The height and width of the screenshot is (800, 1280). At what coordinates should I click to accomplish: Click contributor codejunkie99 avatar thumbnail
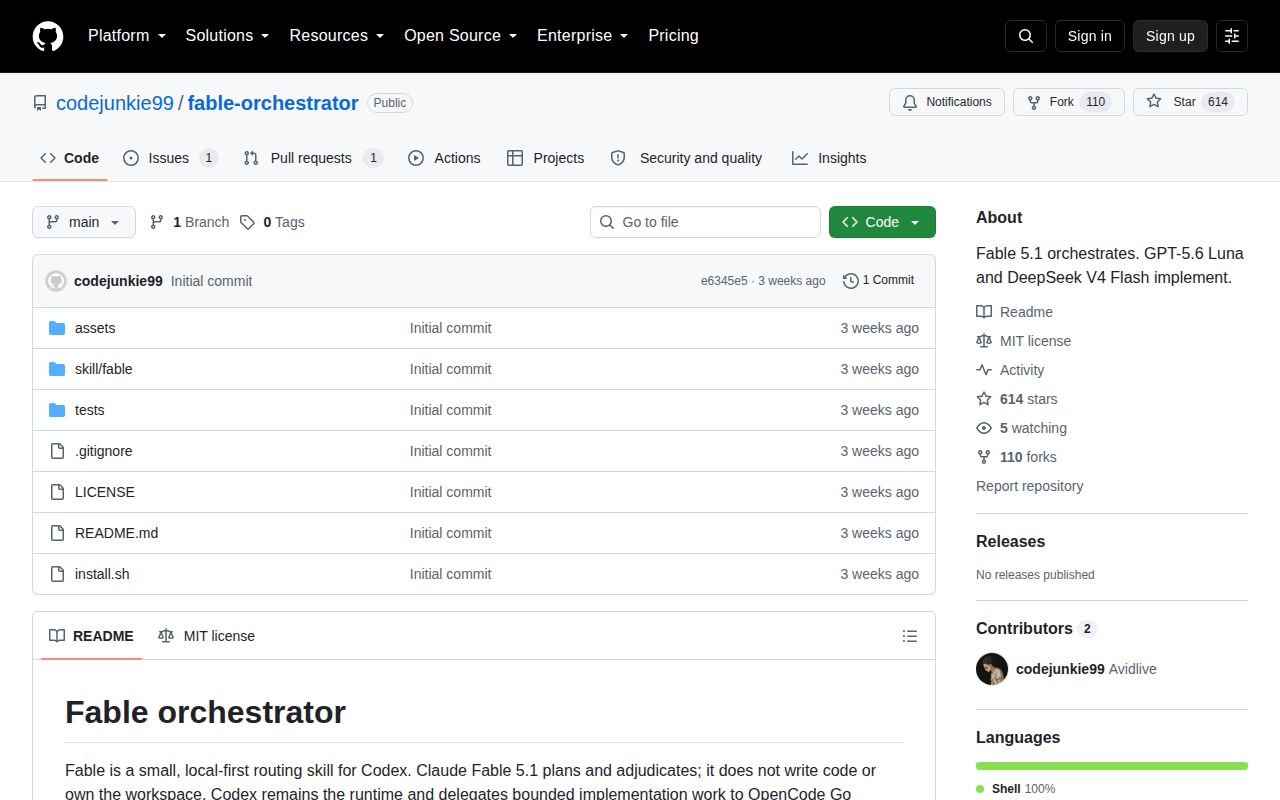tap(992, 669)
